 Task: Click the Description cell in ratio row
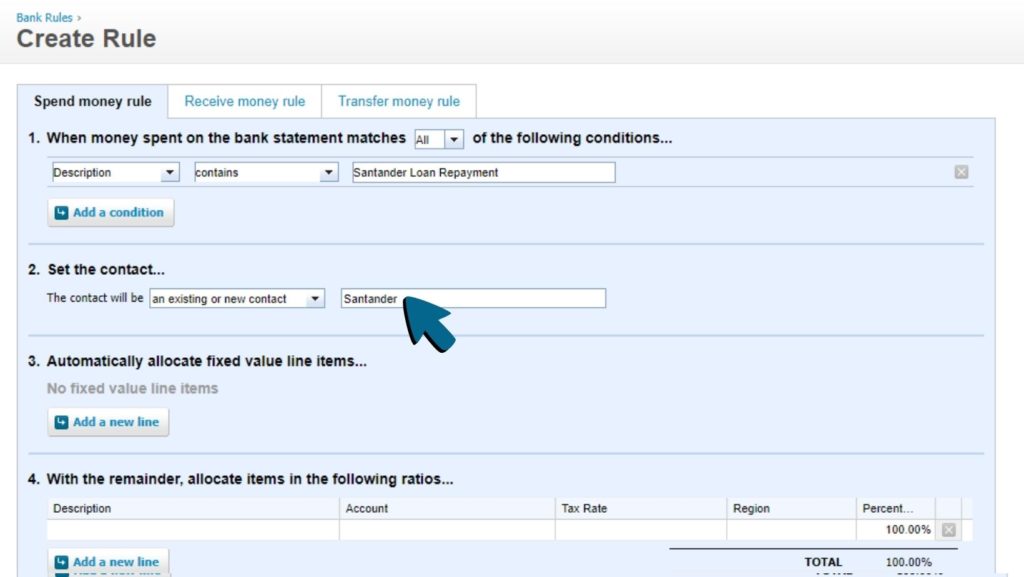193,529
